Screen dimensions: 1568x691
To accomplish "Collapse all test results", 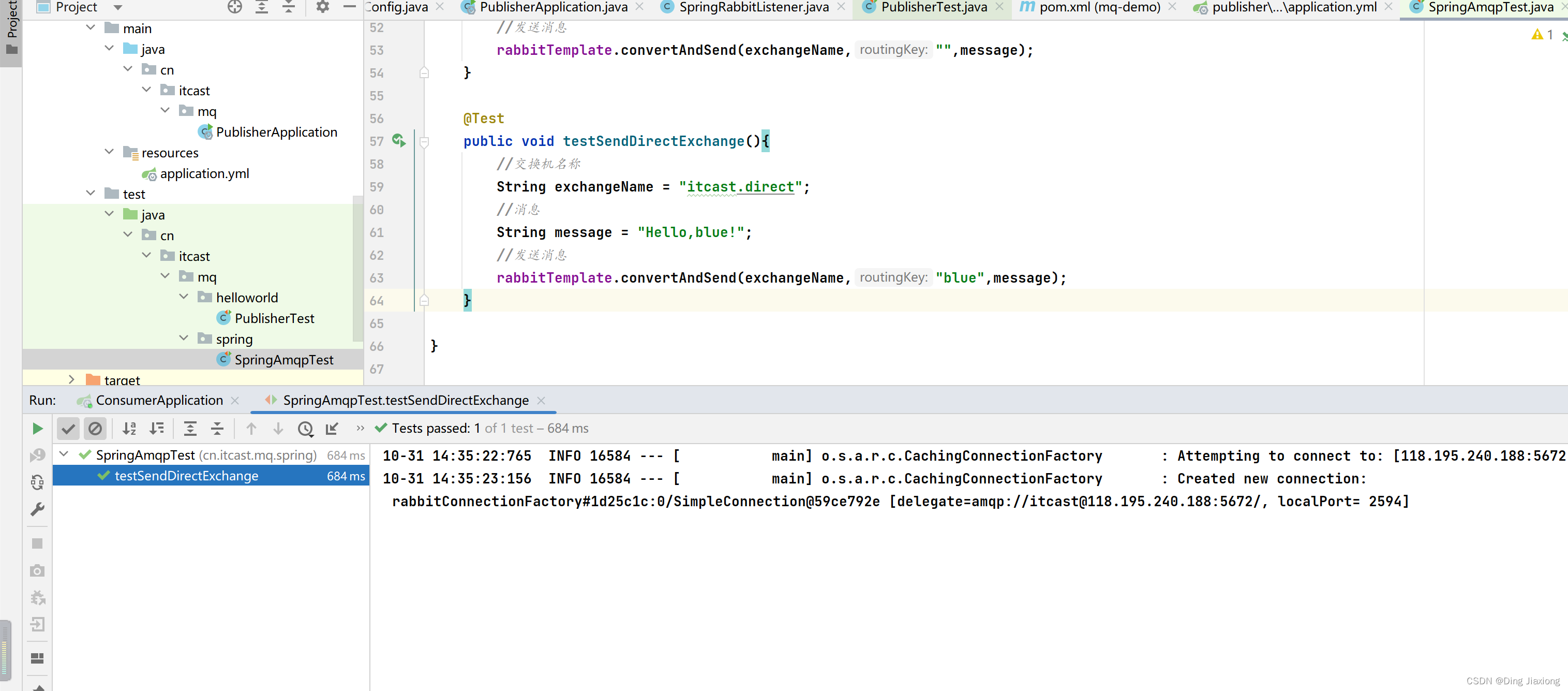I will [217, 429].
